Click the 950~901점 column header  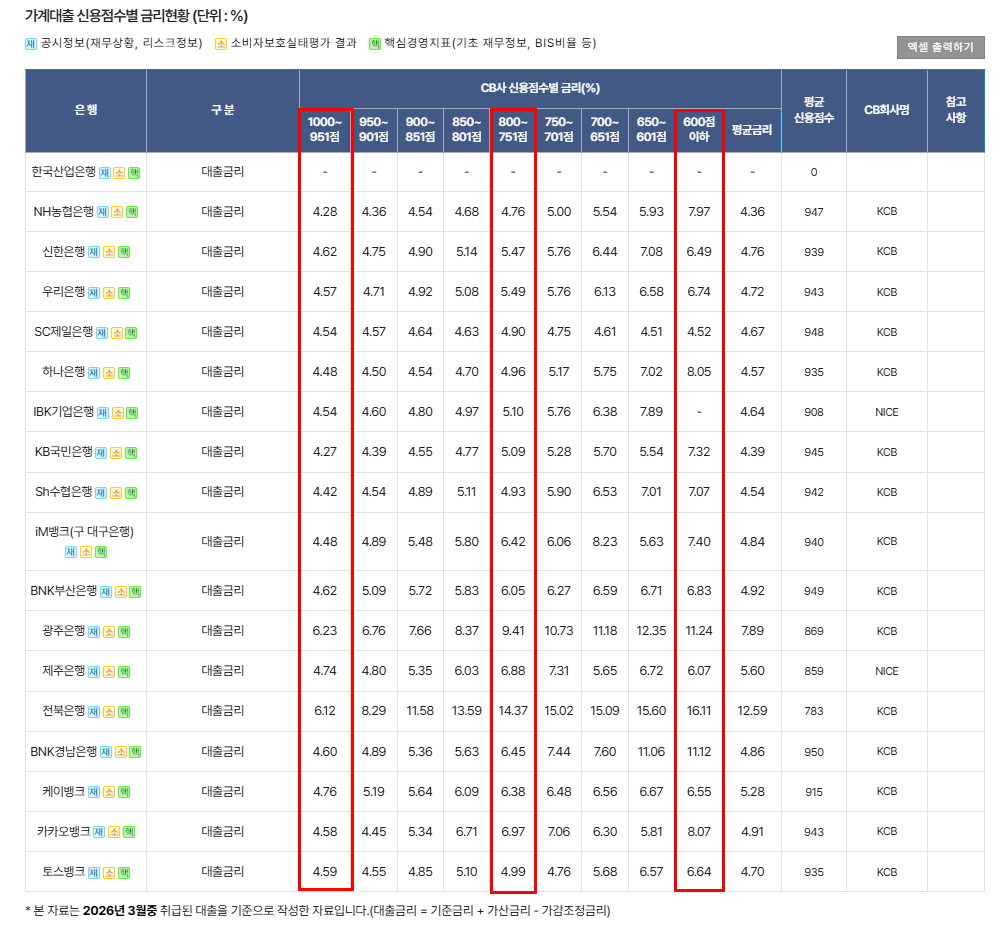(374, 129)
